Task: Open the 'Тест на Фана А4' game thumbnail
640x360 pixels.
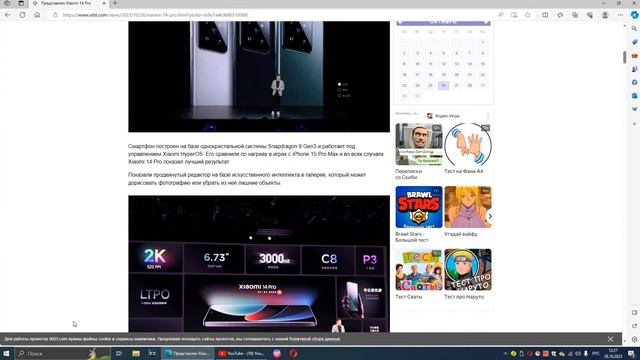Action: [x=468, y=144]
